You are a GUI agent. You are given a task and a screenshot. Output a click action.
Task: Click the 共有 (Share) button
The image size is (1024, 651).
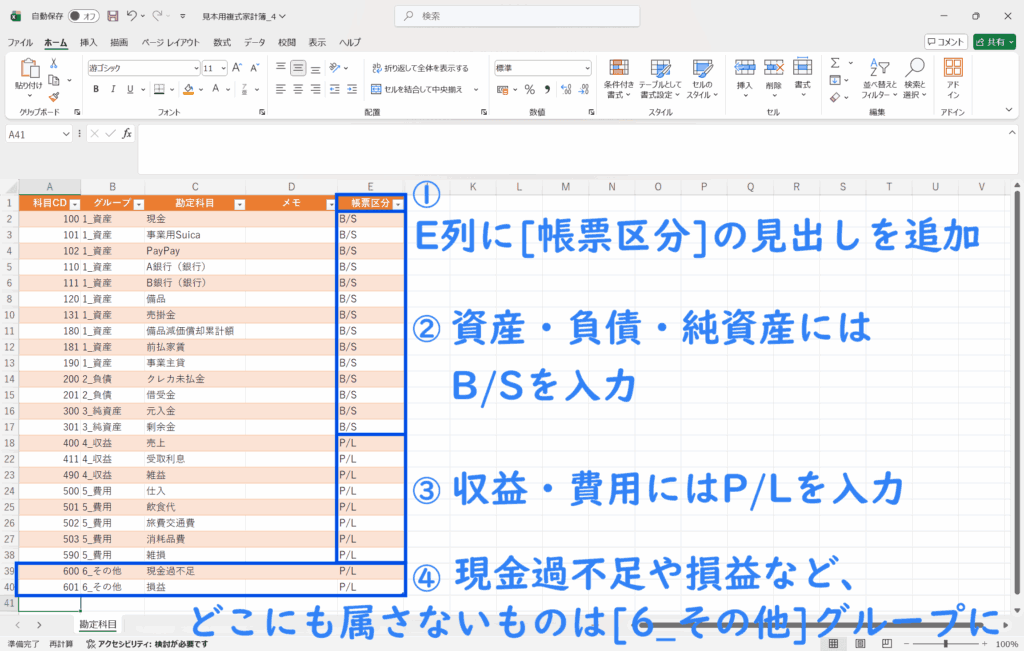tap(993, 42)
